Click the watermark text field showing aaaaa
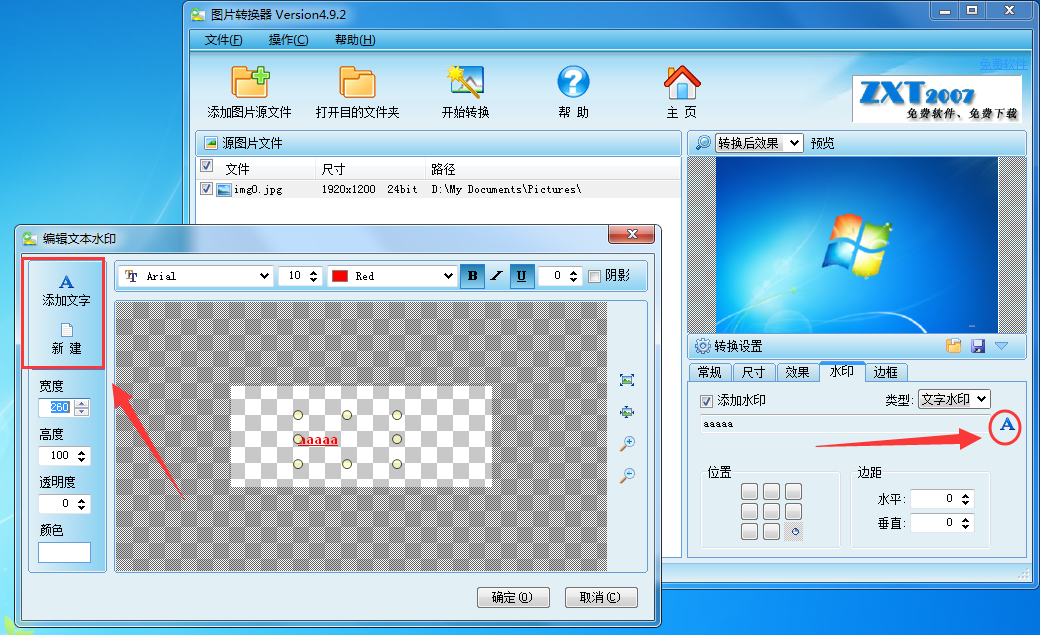 pyautogui.click(x=844, y=424)
